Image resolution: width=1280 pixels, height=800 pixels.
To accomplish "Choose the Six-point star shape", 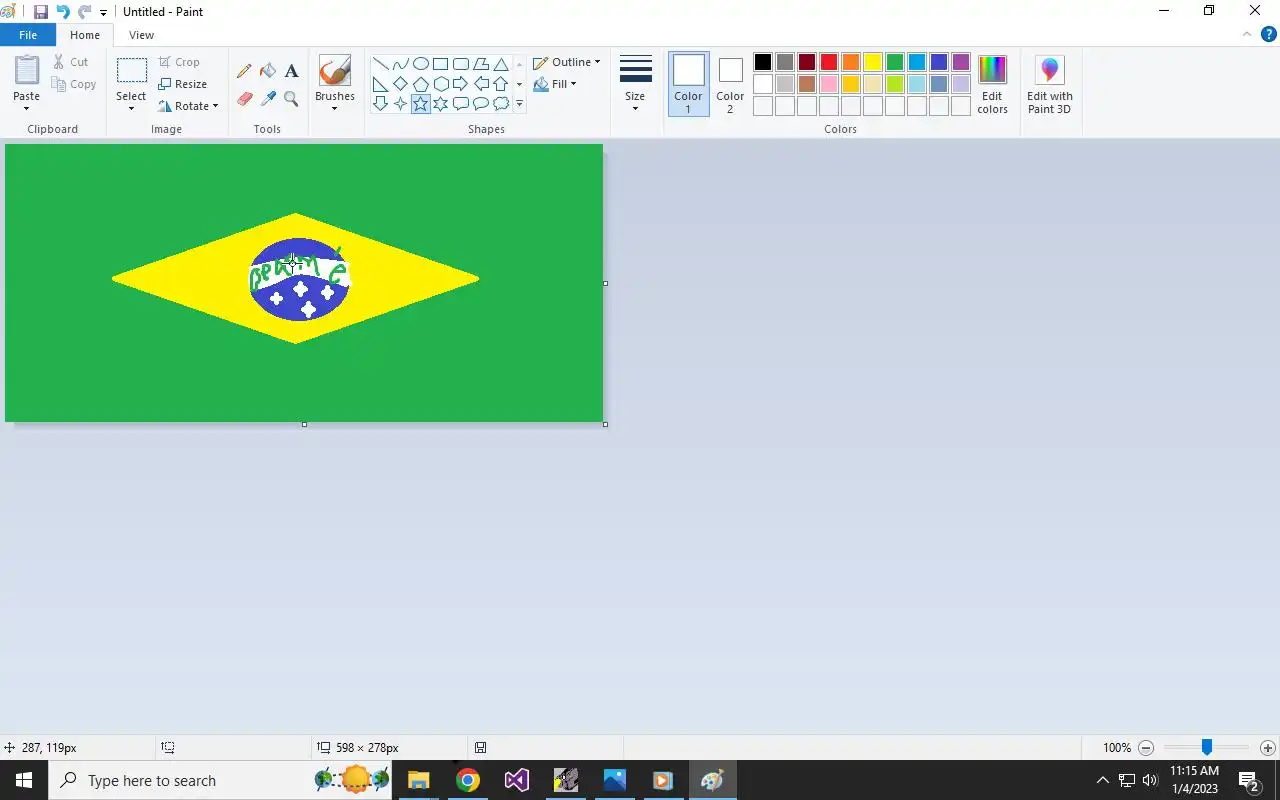I will point(440,104).
